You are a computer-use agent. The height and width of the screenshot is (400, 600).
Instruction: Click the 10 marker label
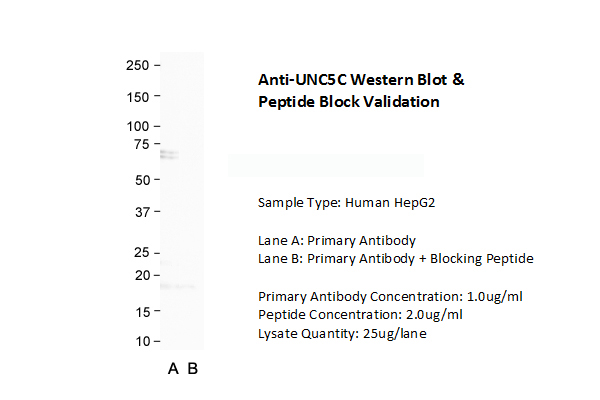click(140, 342)
